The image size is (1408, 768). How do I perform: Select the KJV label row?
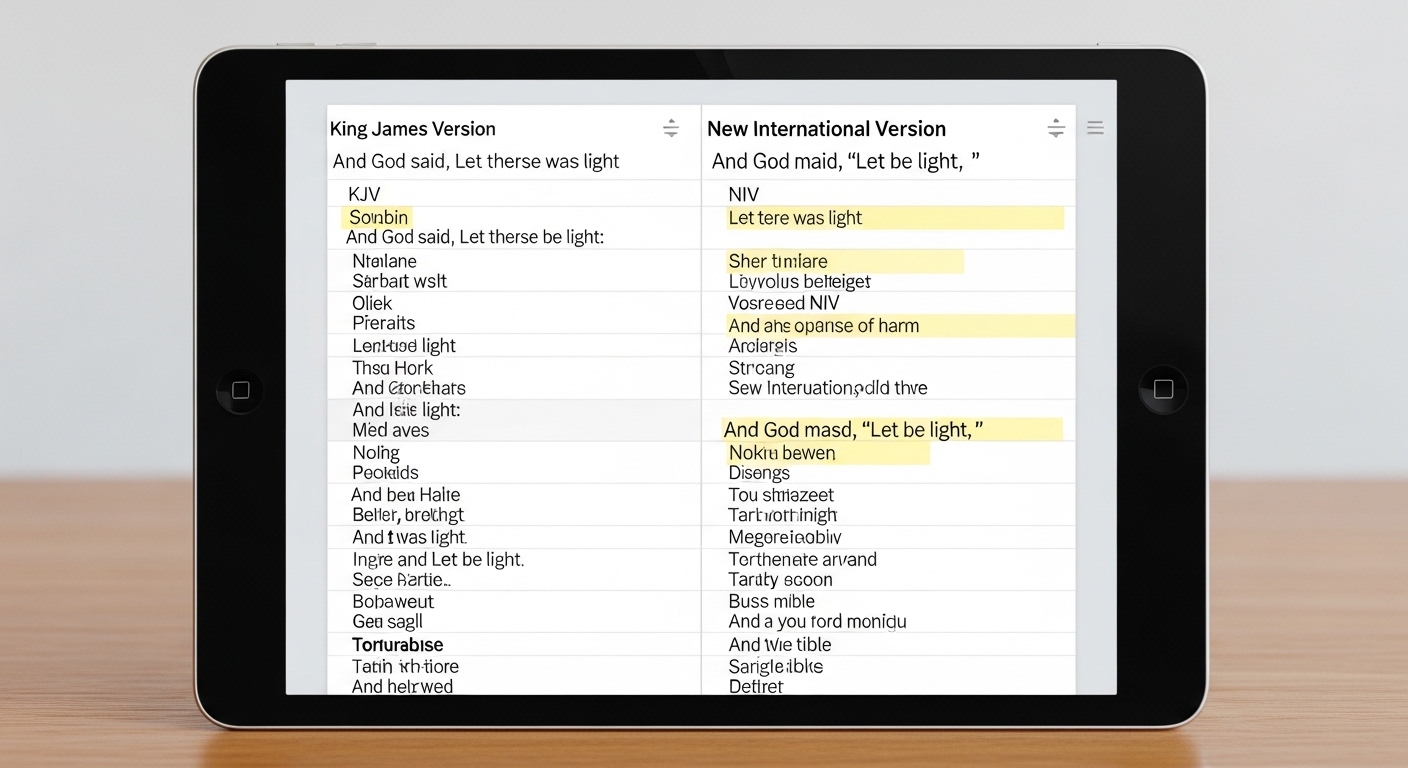(x=364, y=194)
